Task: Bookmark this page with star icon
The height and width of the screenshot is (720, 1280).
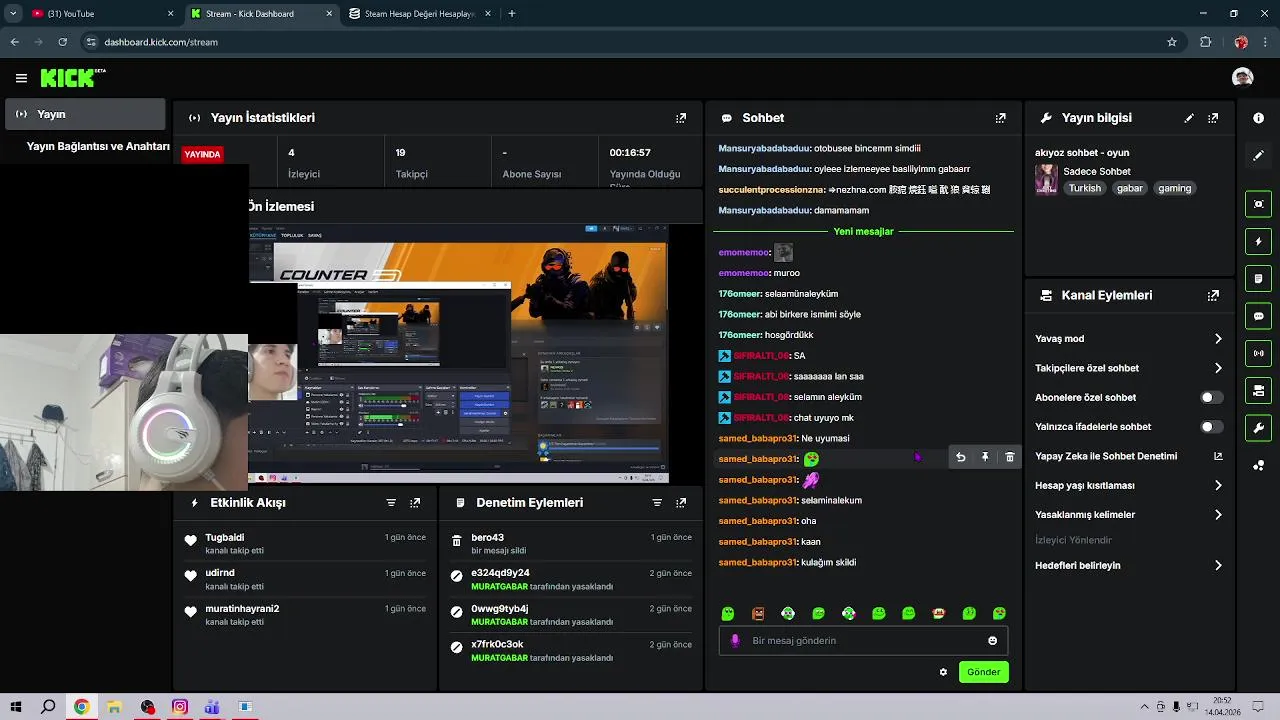Action: 1172,42
